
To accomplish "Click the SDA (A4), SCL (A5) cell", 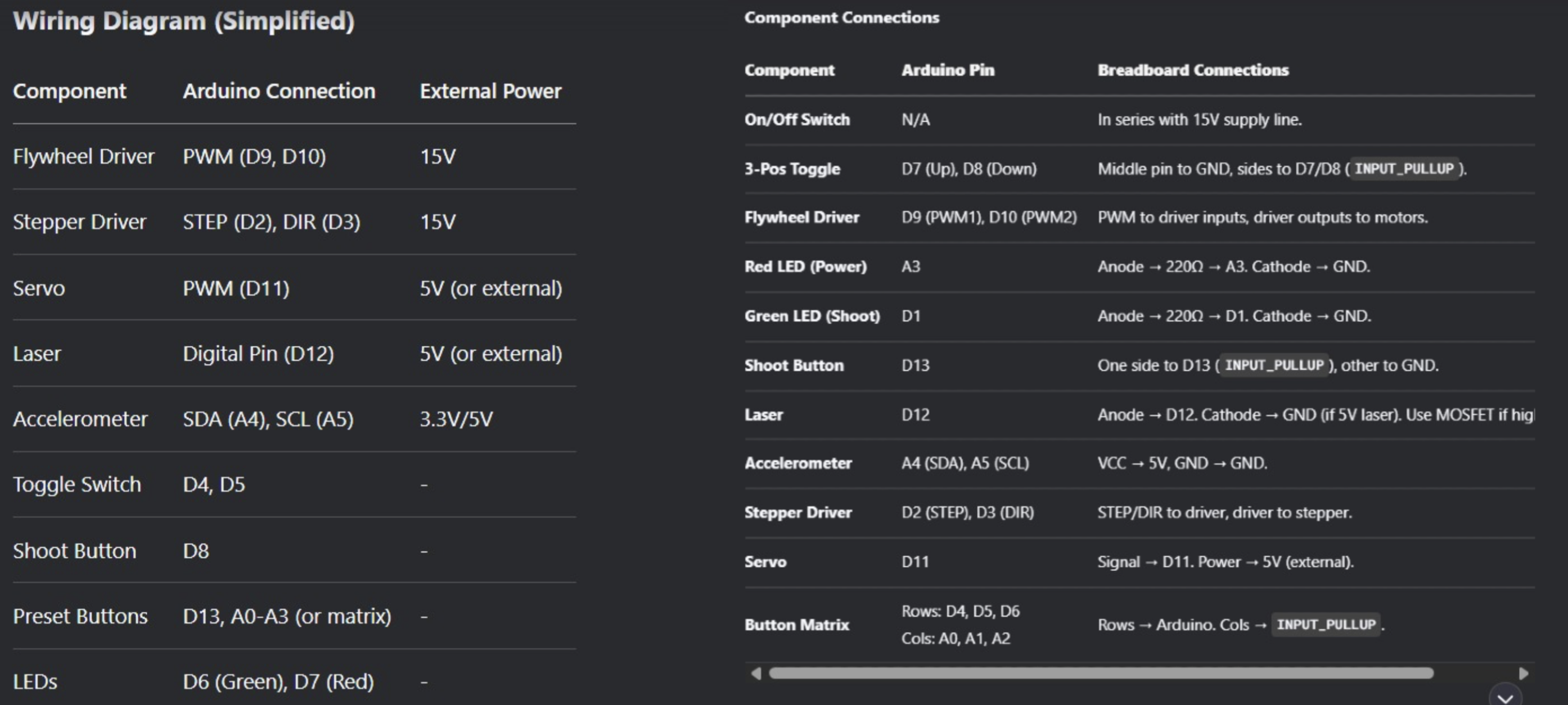I will coord(268,419).
